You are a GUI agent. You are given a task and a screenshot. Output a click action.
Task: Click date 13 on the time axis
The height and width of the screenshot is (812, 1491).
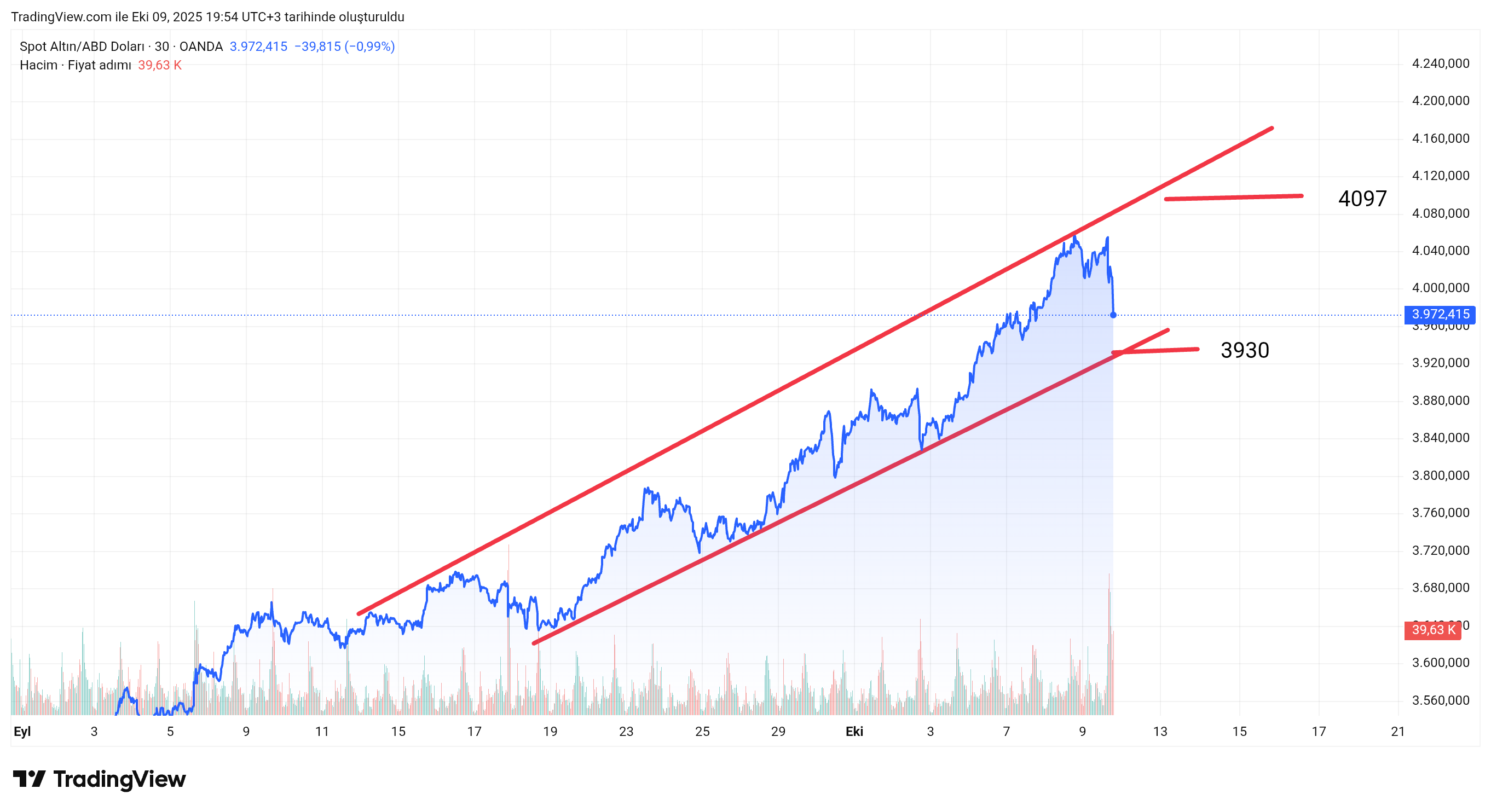(1160, 731)
